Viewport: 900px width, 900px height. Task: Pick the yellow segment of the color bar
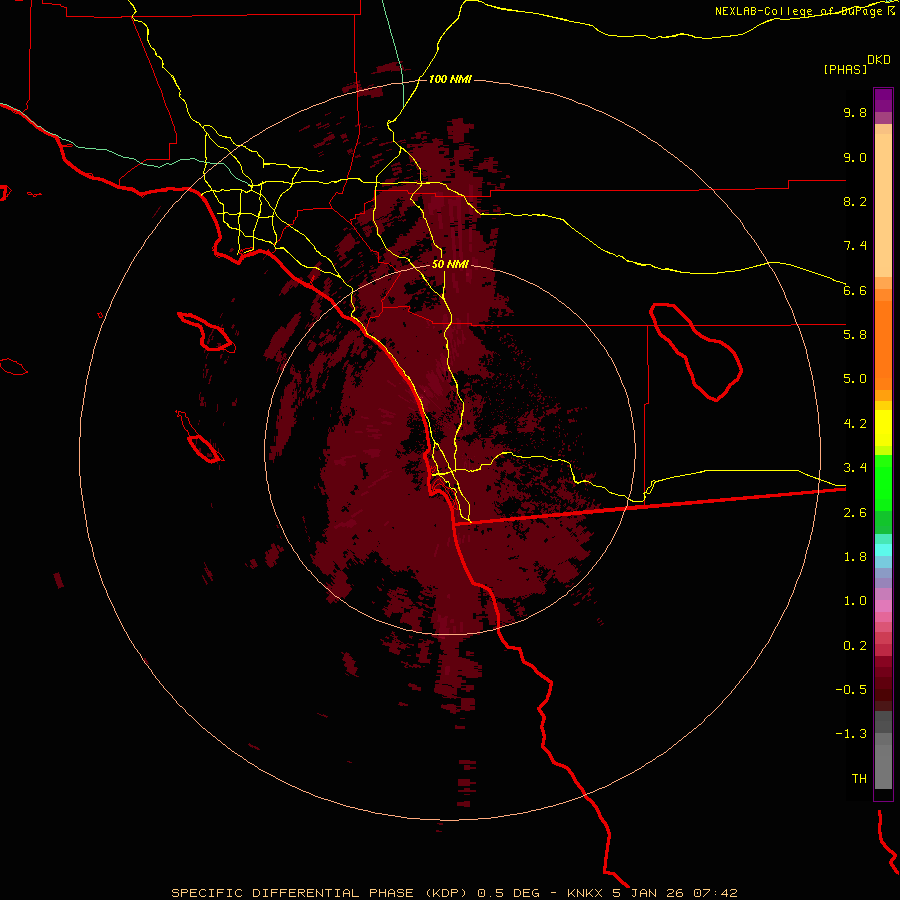point(883,428)
